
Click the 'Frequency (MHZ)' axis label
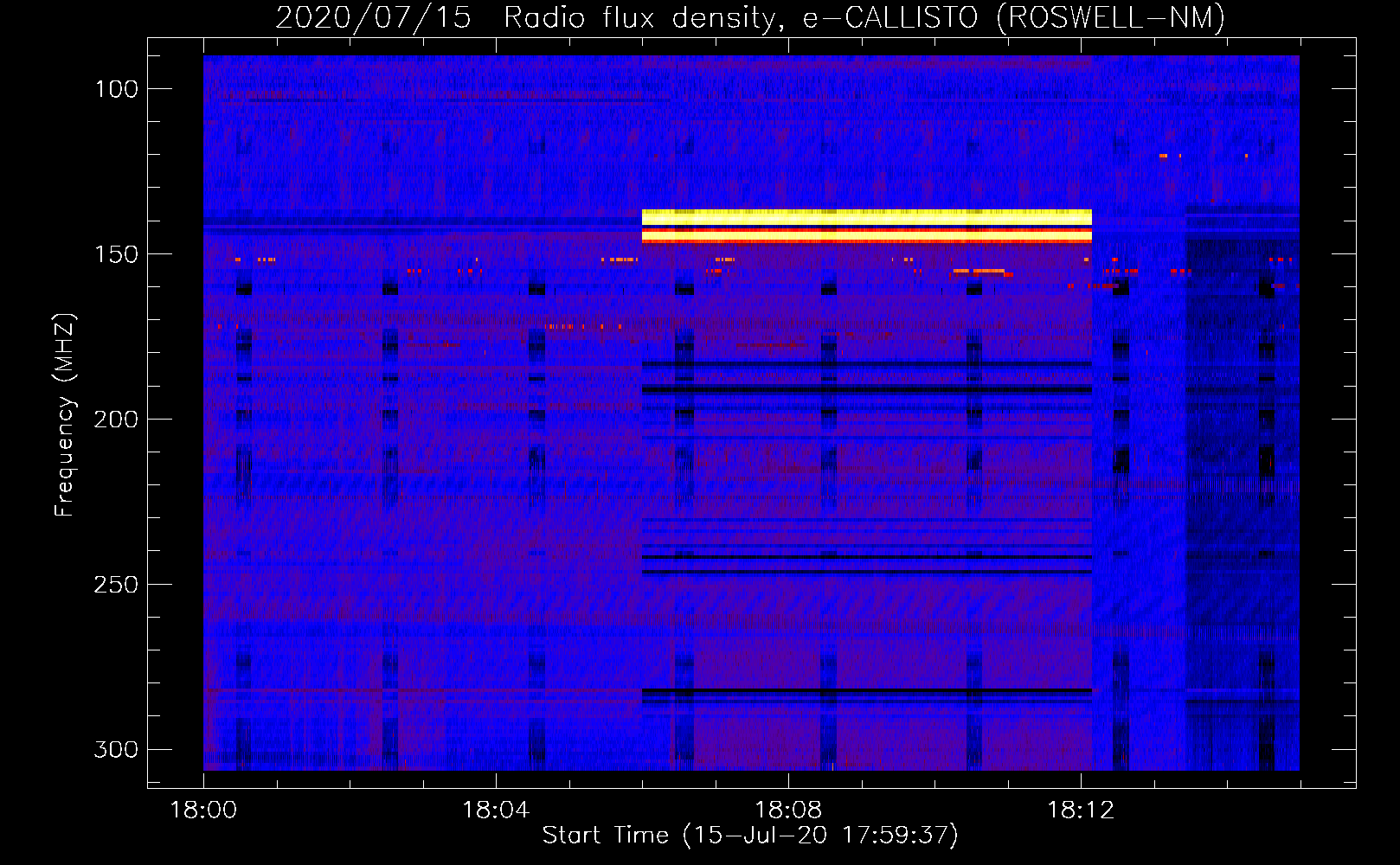[x=65, y=415]
